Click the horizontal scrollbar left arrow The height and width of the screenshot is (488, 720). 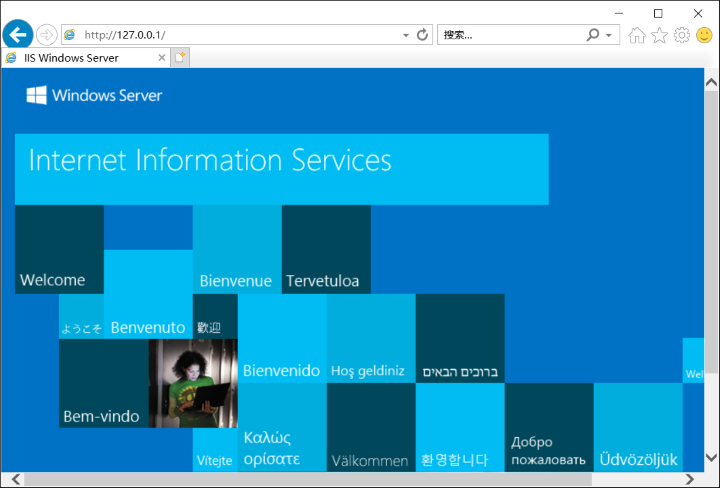[x=16, y=479]
